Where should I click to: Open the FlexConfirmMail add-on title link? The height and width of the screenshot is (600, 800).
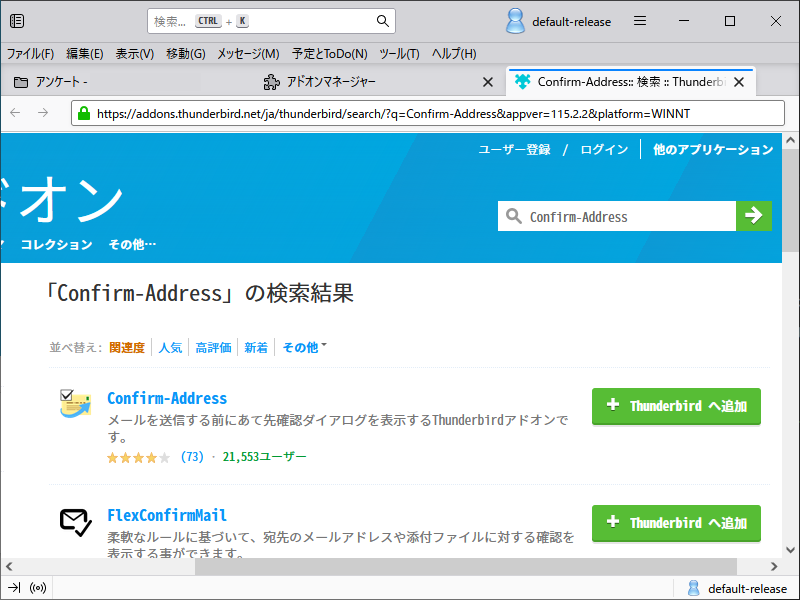[167, 515]
